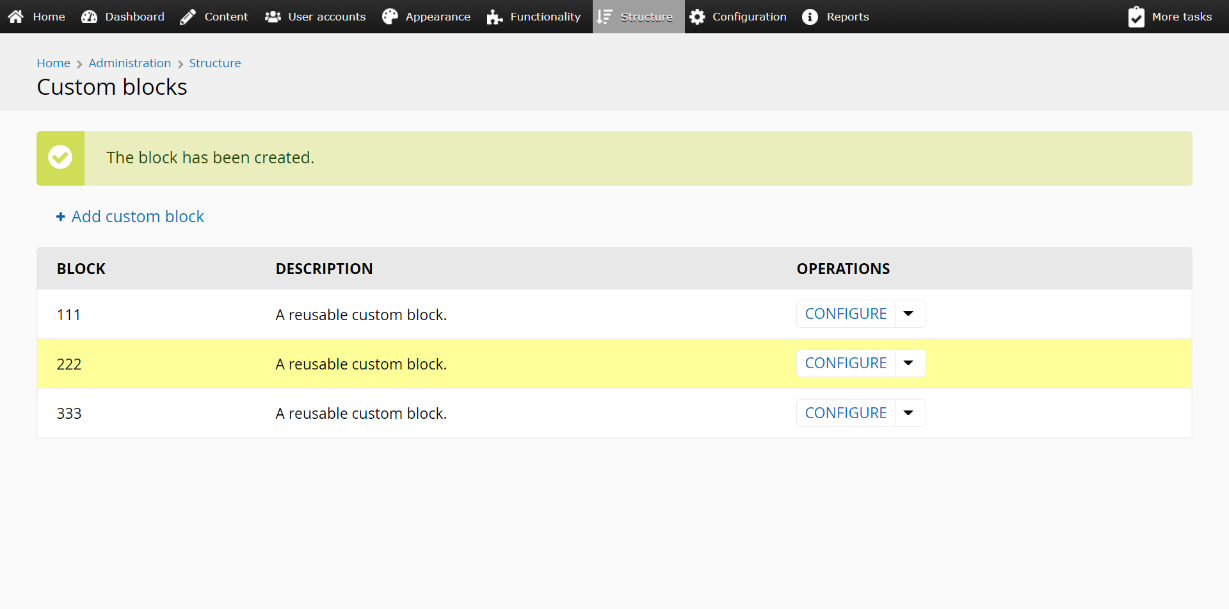Click the 'The block has been created.' message
The image size is (1229, 609).
pyautogui.click(x=210, y=158)
